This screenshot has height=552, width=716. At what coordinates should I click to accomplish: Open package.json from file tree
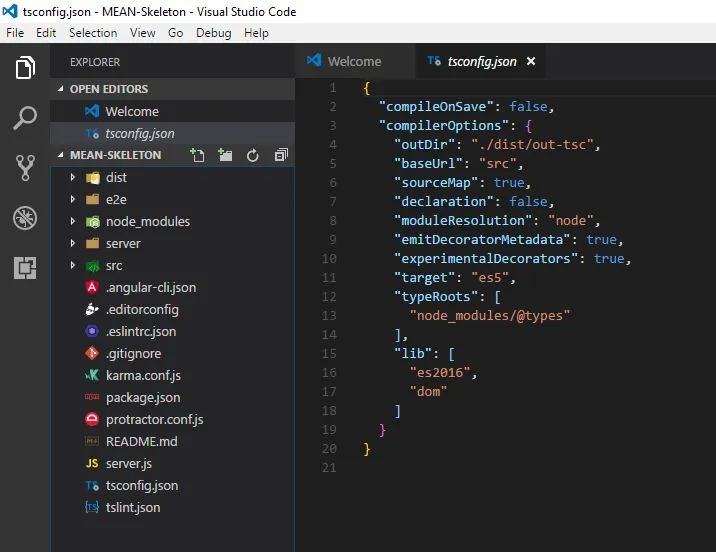point(173,397)
